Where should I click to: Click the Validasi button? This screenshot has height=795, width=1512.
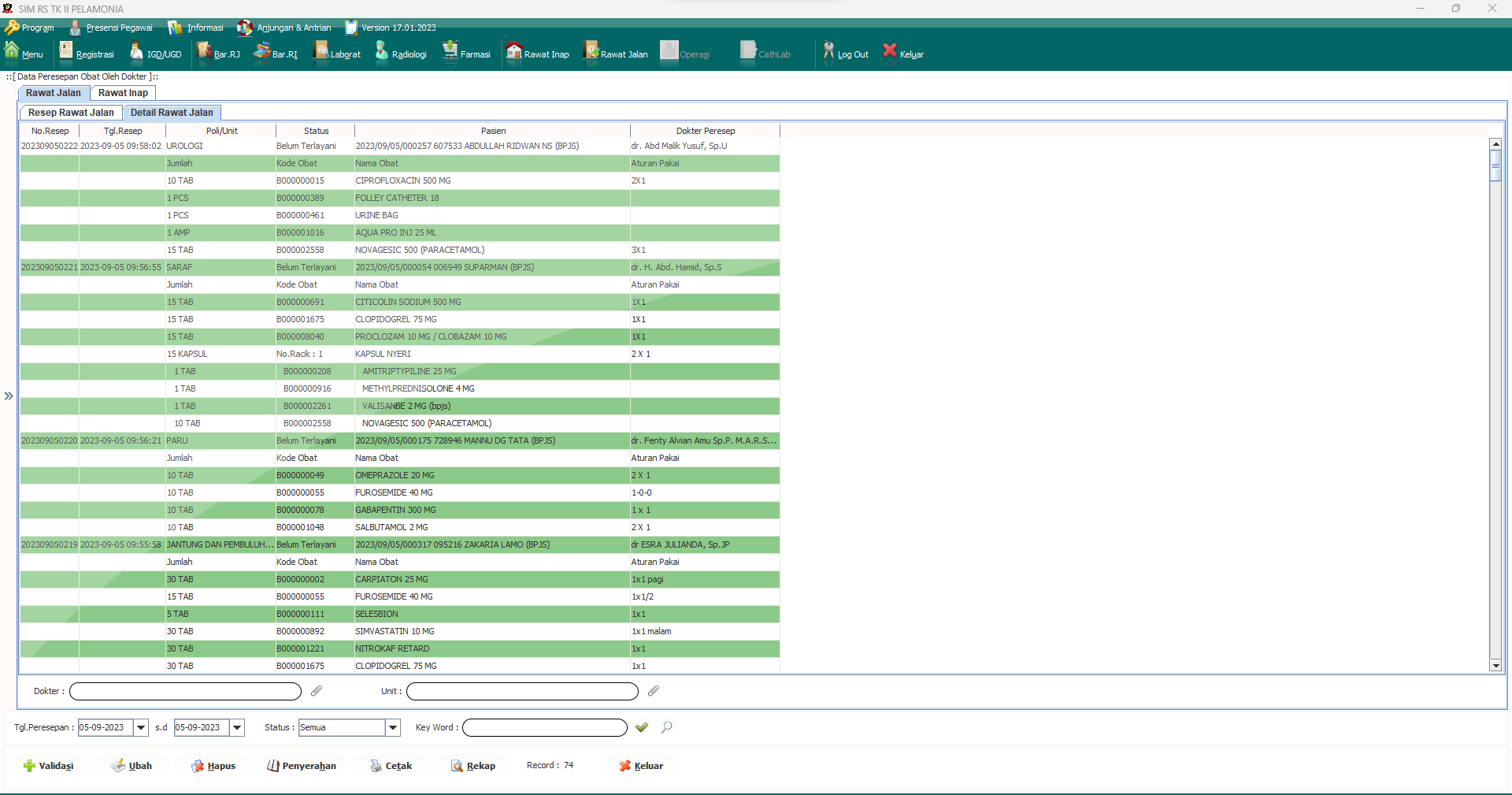click(49, 766)
